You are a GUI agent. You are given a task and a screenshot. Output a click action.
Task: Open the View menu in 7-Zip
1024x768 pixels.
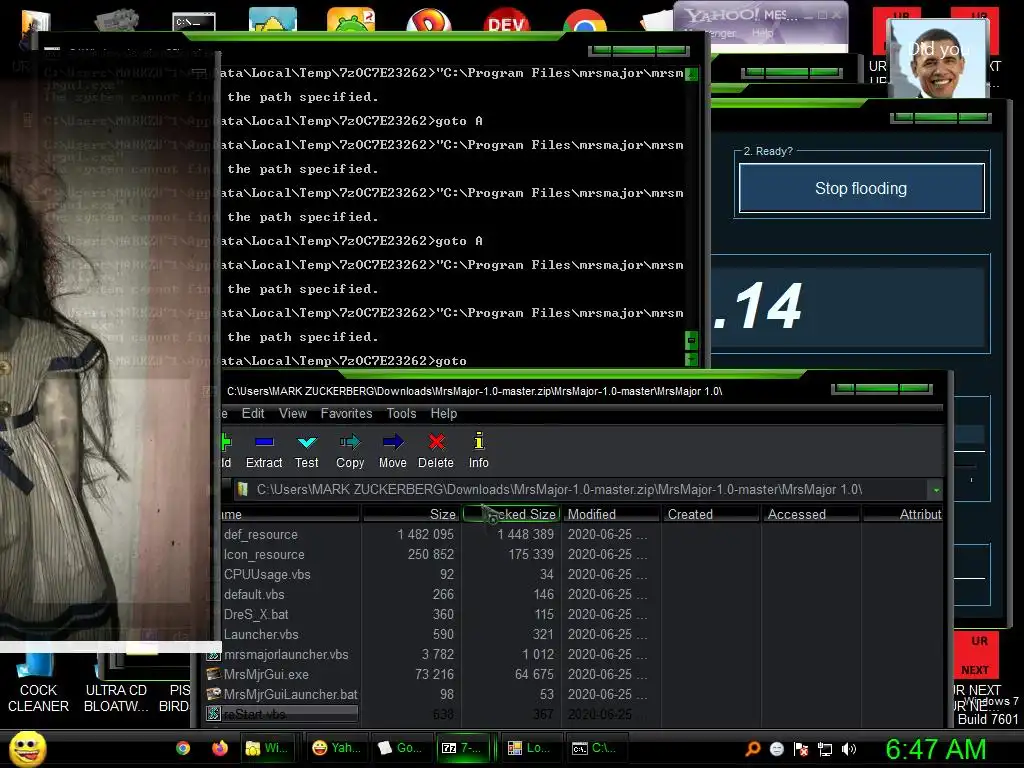pyautogui.click(x=293, y=413)
